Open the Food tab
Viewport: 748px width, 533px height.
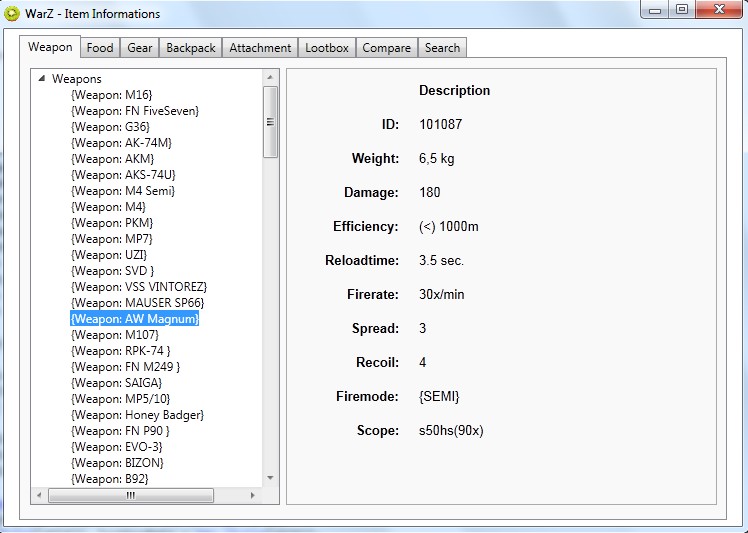(x=100, y=47)
